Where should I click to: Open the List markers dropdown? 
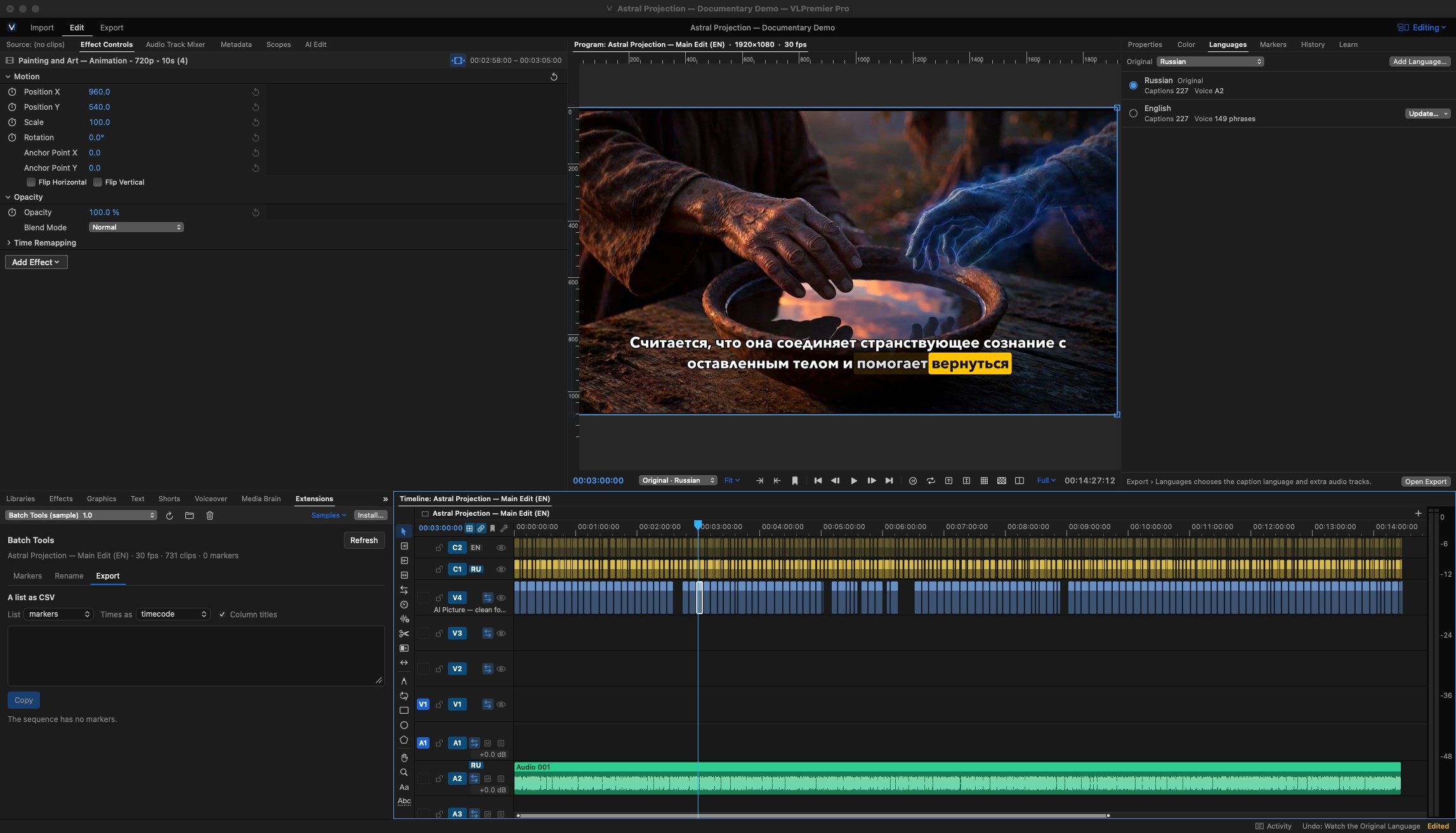[x=58, y=614]
